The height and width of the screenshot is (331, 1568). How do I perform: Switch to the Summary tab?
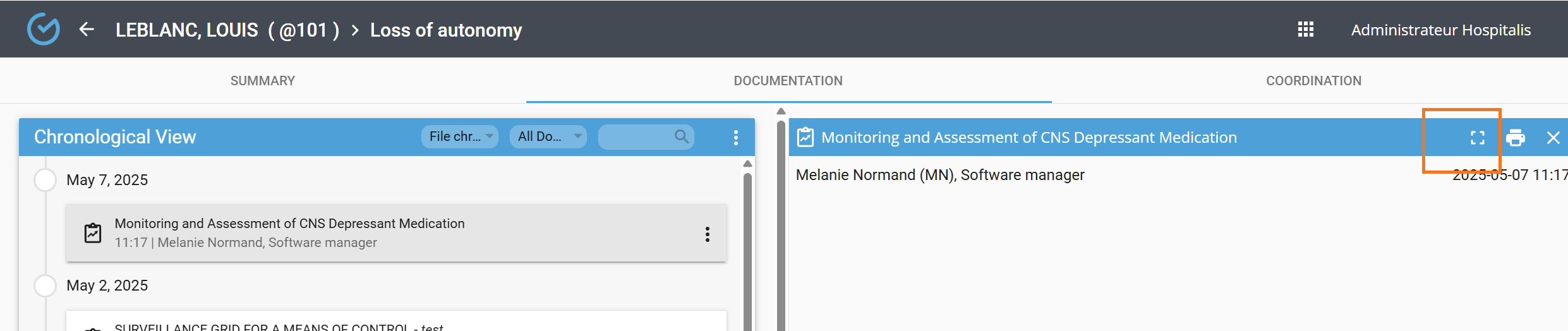[262, 81]
